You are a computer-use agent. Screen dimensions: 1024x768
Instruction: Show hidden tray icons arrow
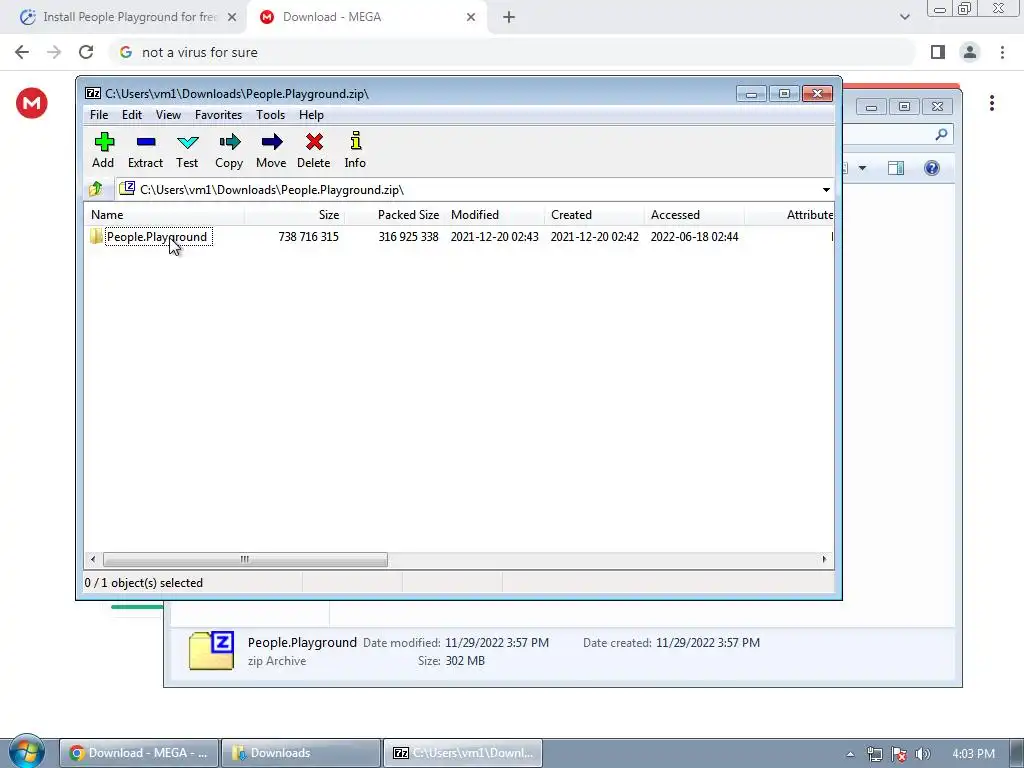[850, 754]
